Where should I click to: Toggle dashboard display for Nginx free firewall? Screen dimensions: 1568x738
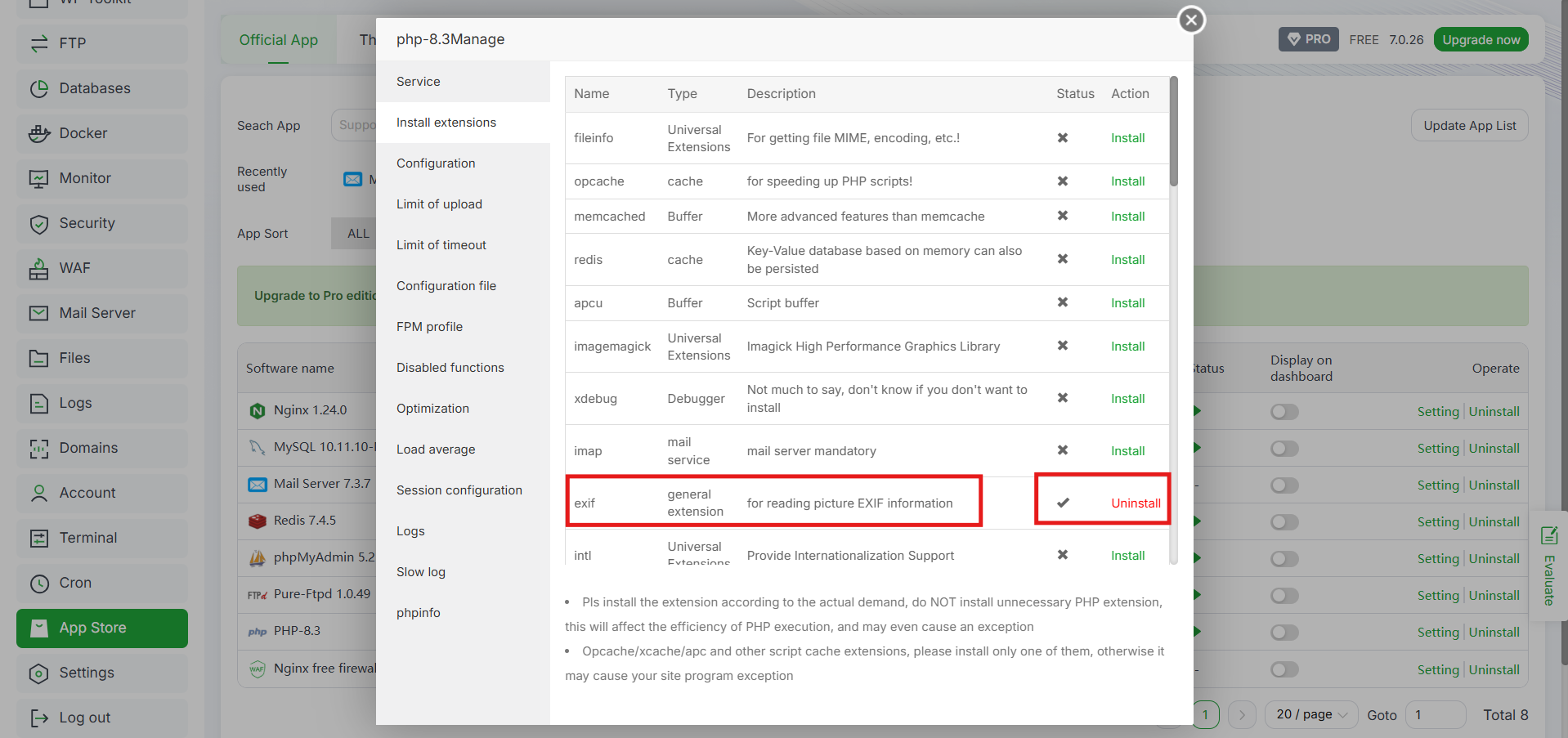[x=1284, y=670]
